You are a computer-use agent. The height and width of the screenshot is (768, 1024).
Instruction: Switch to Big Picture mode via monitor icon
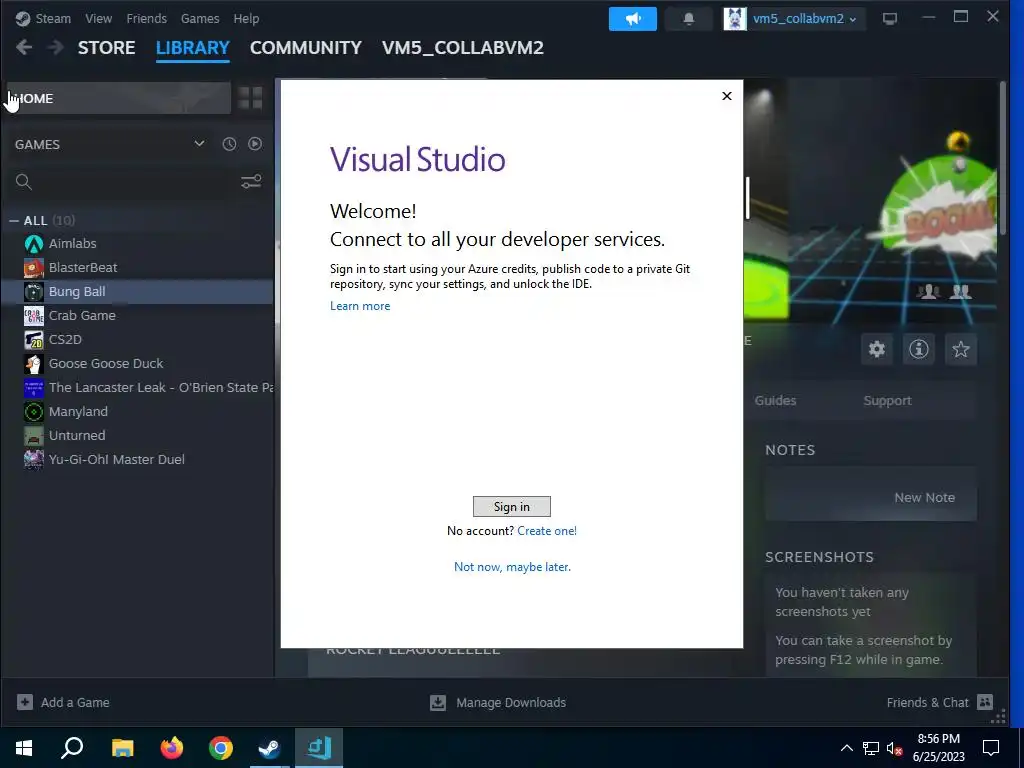(889, 19)
